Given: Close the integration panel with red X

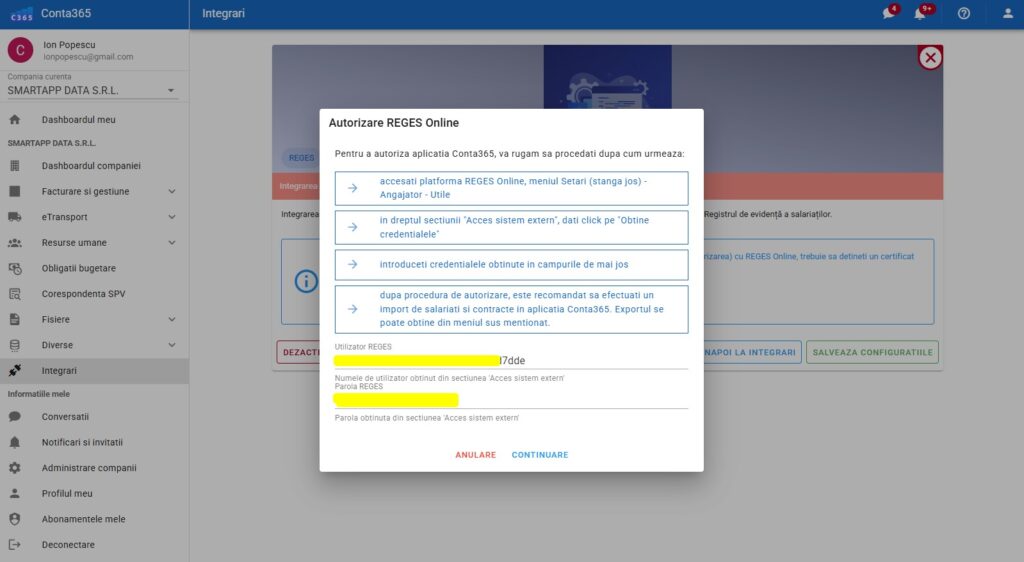Looking at the screenshot, I should point(930,58).
